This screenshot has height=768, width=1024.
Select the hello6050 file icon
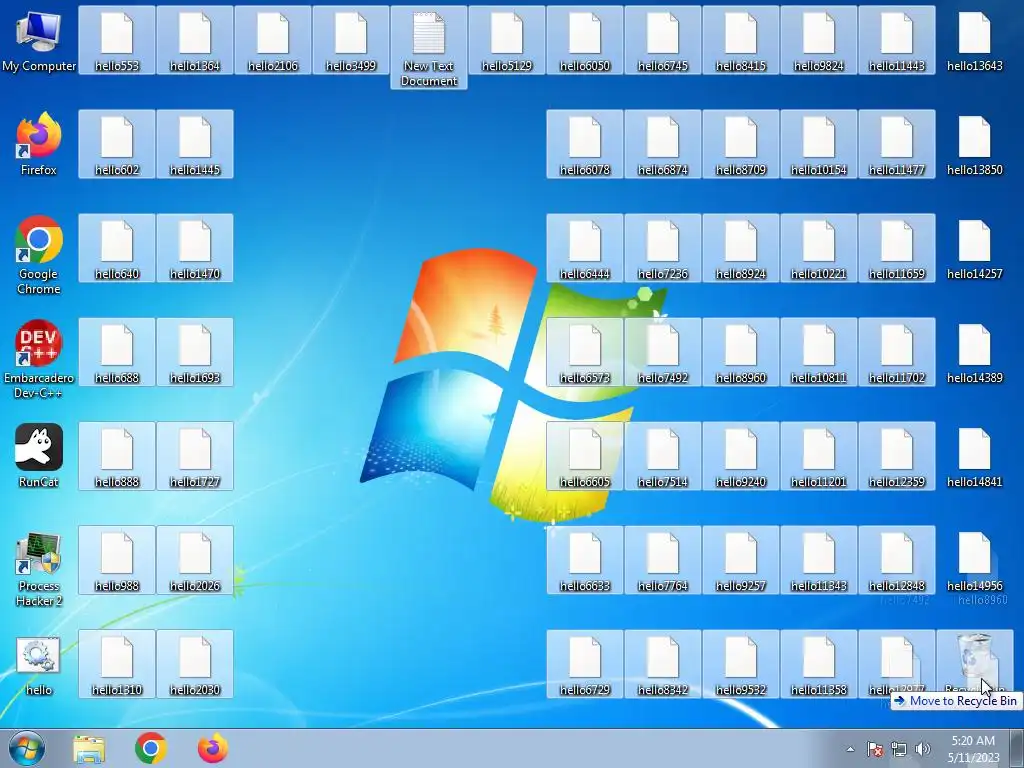pos(584,40)
